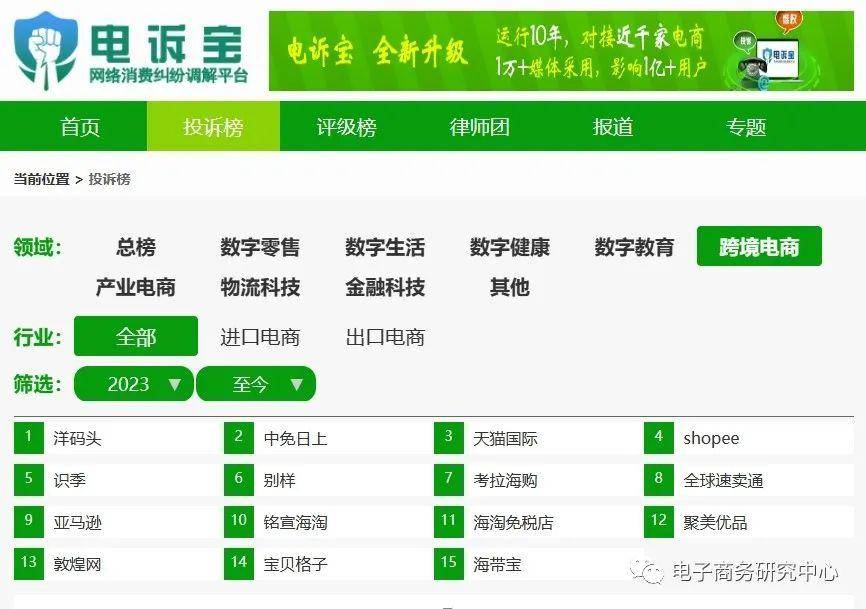Open the 至今 period dropdown
866x609 pixels.
tap(256, 384)
